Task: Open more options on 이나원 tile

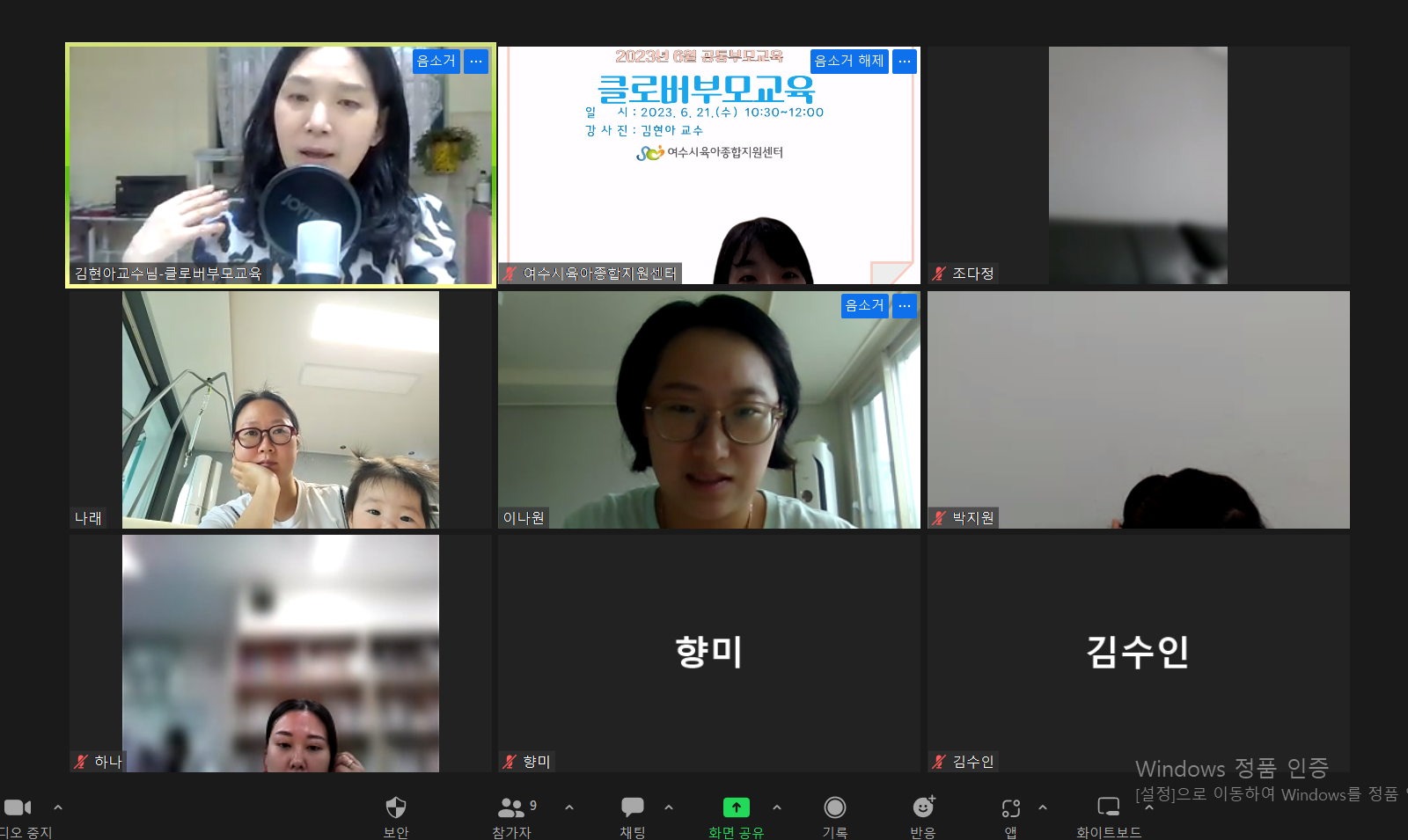Action: coord(905,305)
